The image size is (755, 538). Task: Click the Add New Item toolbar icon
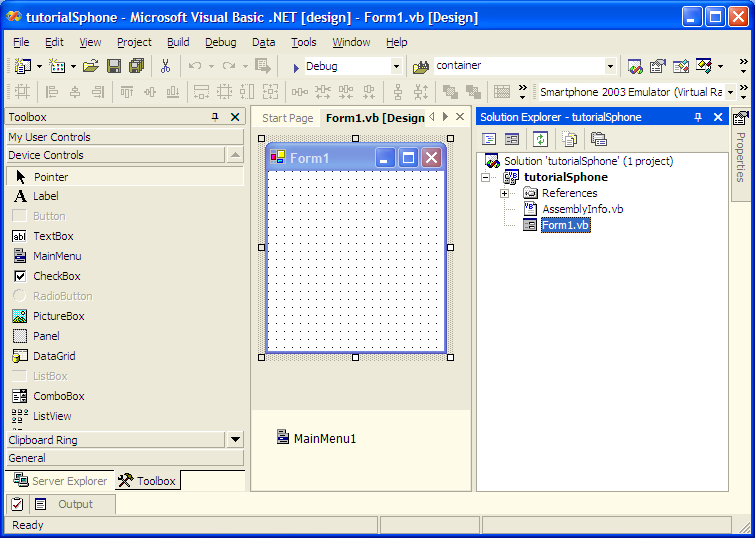[57, 66]
